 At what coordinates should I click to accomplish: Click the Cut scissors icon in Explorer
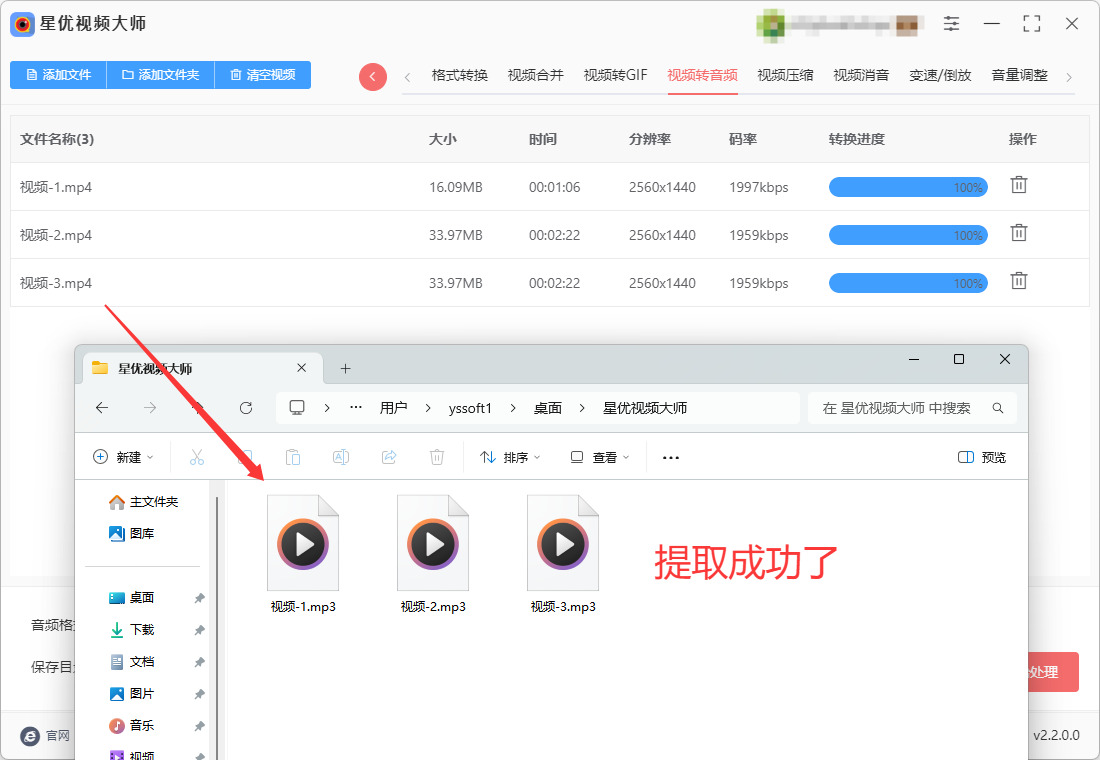pos(197,458)
